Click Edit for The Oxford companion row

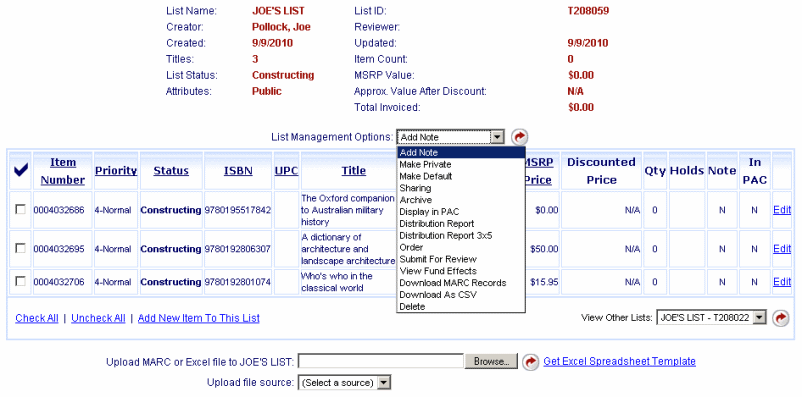point(782,210)
